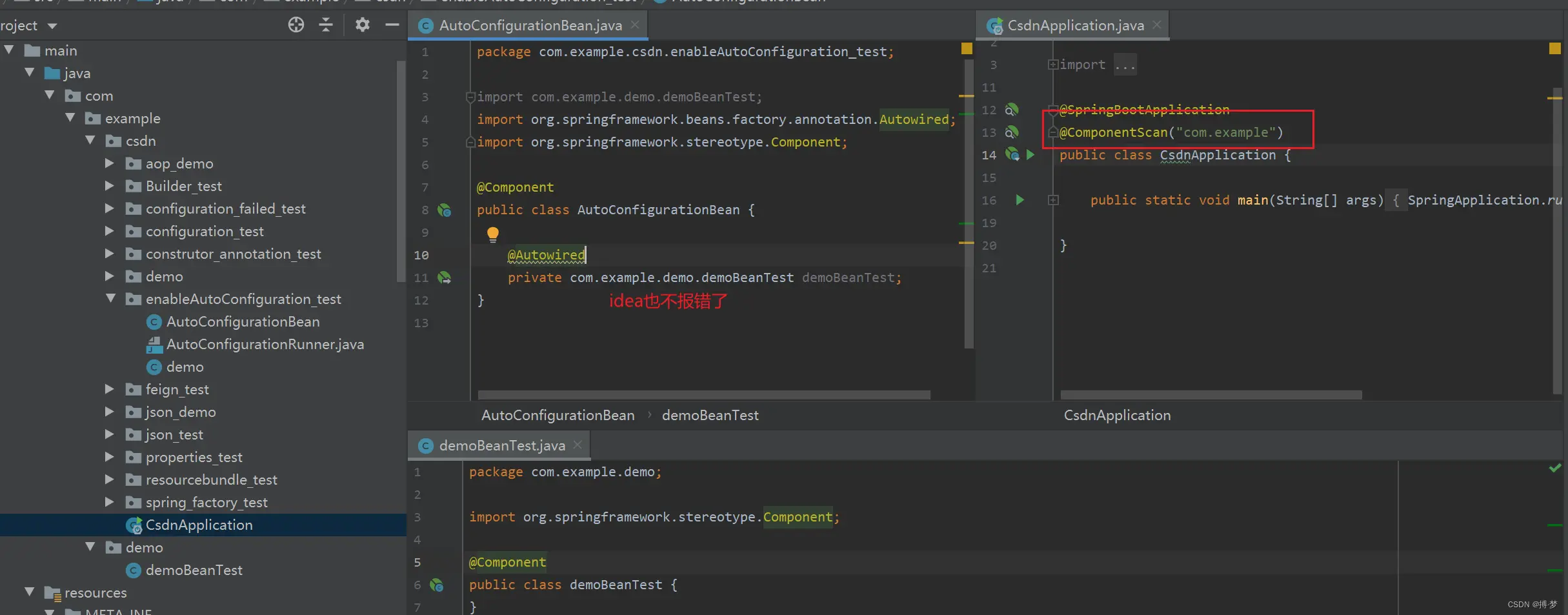Open the Project view dropdown
The width and height of the screenshot is (1568, 615).
(52, 26)
